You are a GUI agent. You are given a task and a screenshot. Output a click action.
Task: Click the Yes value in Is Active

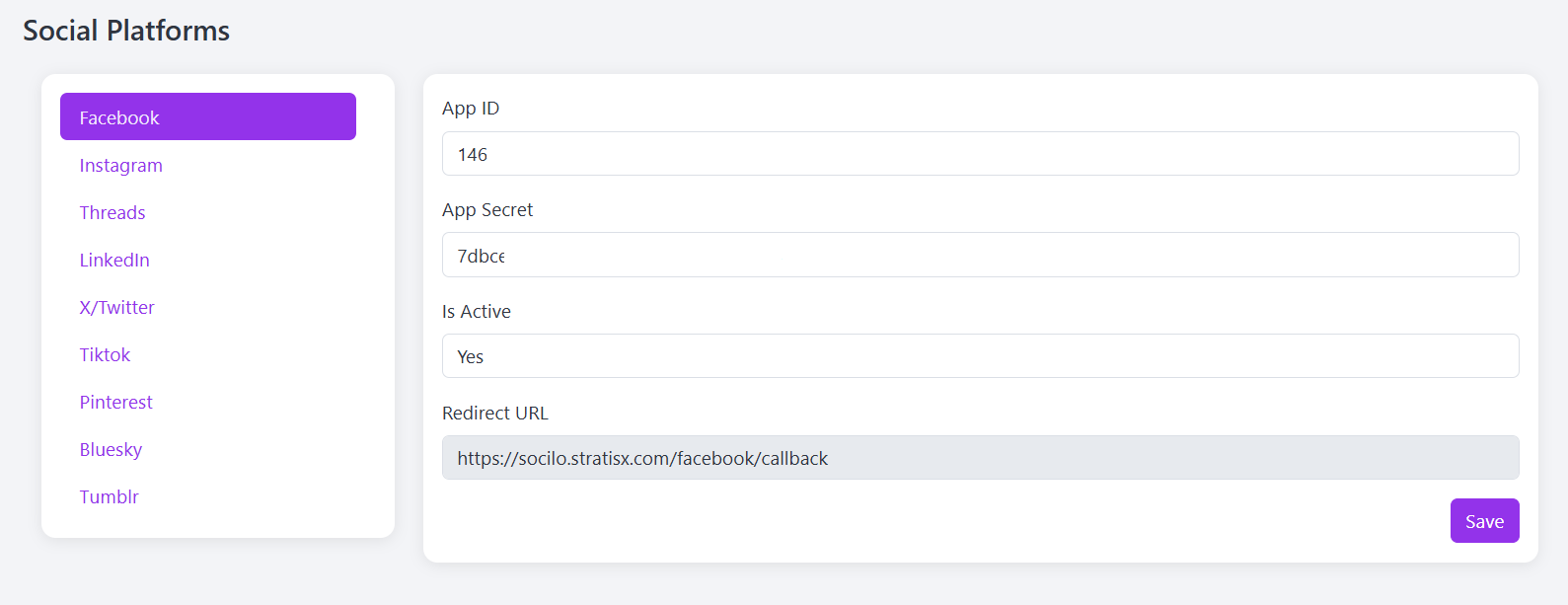471,356
